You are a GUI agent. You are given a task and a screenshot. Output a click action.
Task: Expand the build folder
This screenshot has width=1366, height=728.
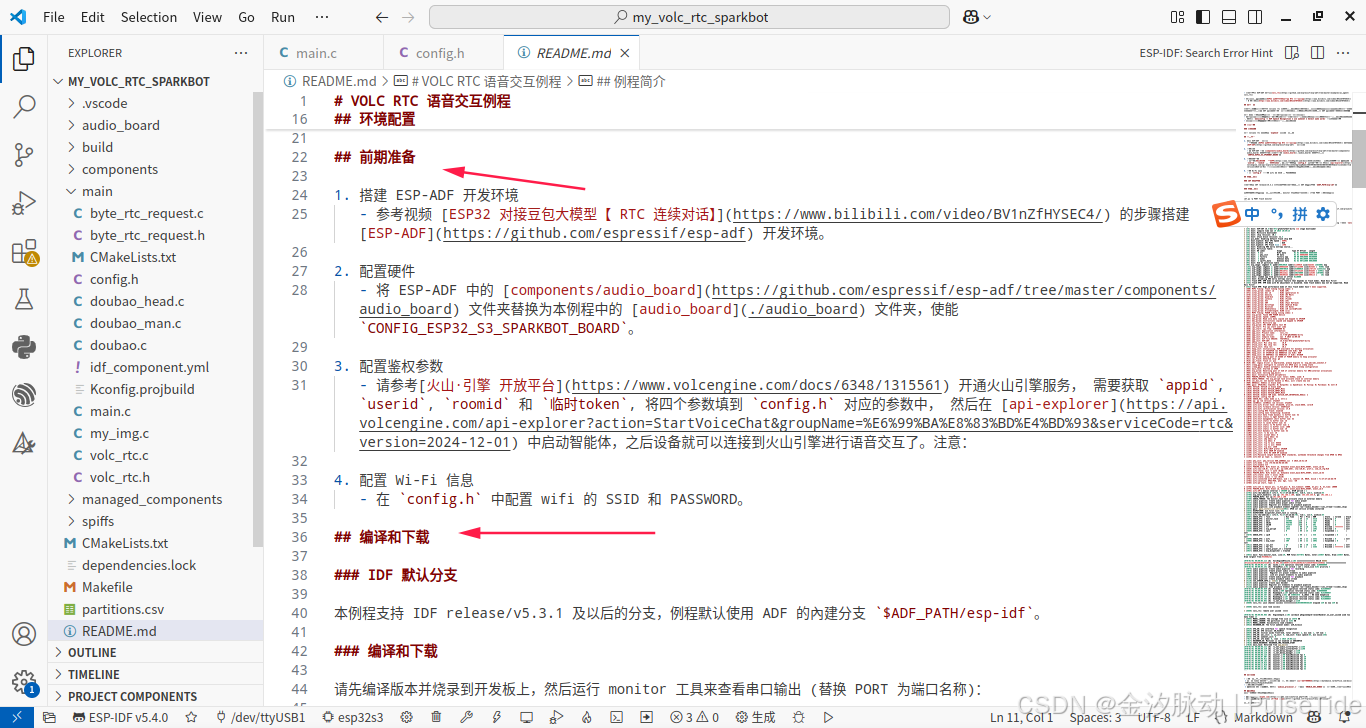tap(156, 147)
